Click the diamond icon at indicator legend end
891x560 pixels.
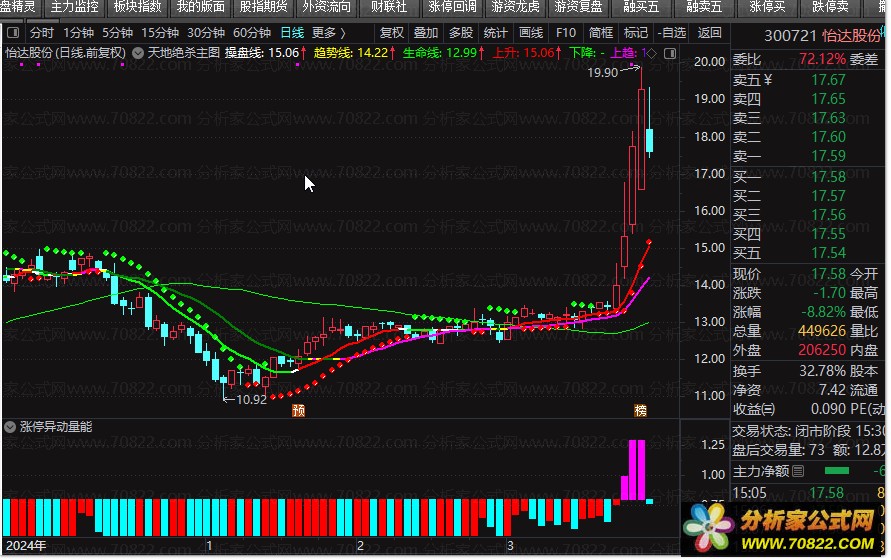click(x=652, y=53)
